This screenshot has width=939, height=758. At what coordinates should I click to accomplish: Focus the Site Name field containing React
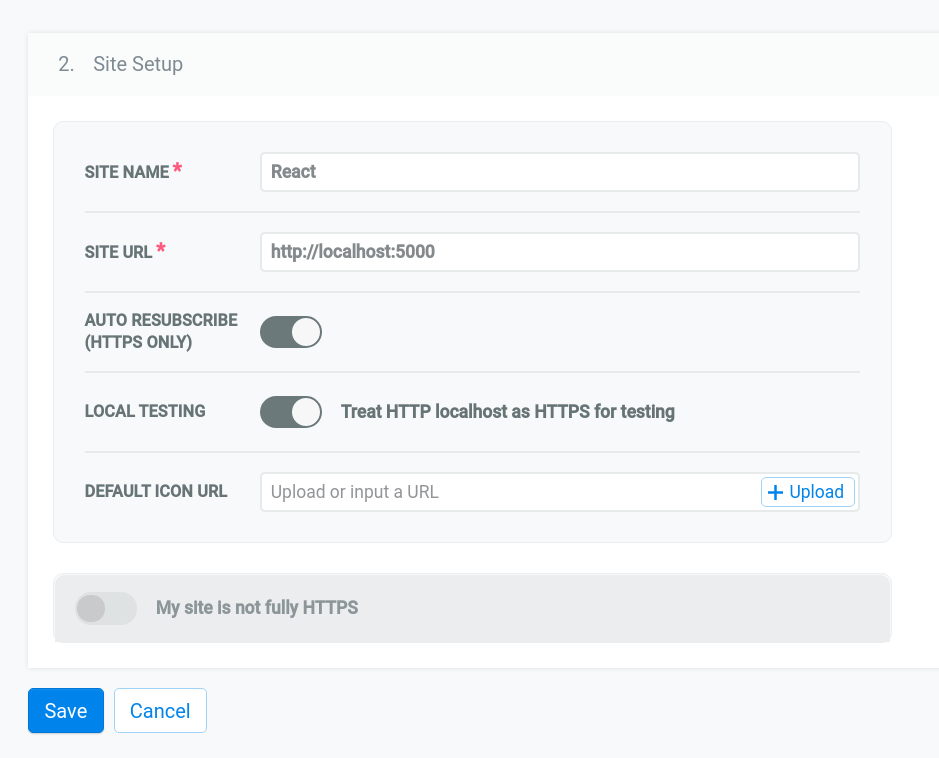coord(560,172)
